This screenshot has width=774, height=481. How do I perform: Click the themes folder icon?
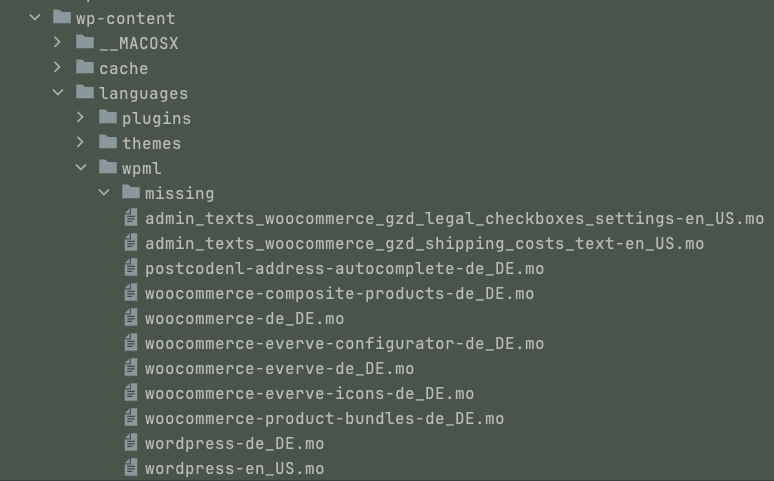point(108,142)
